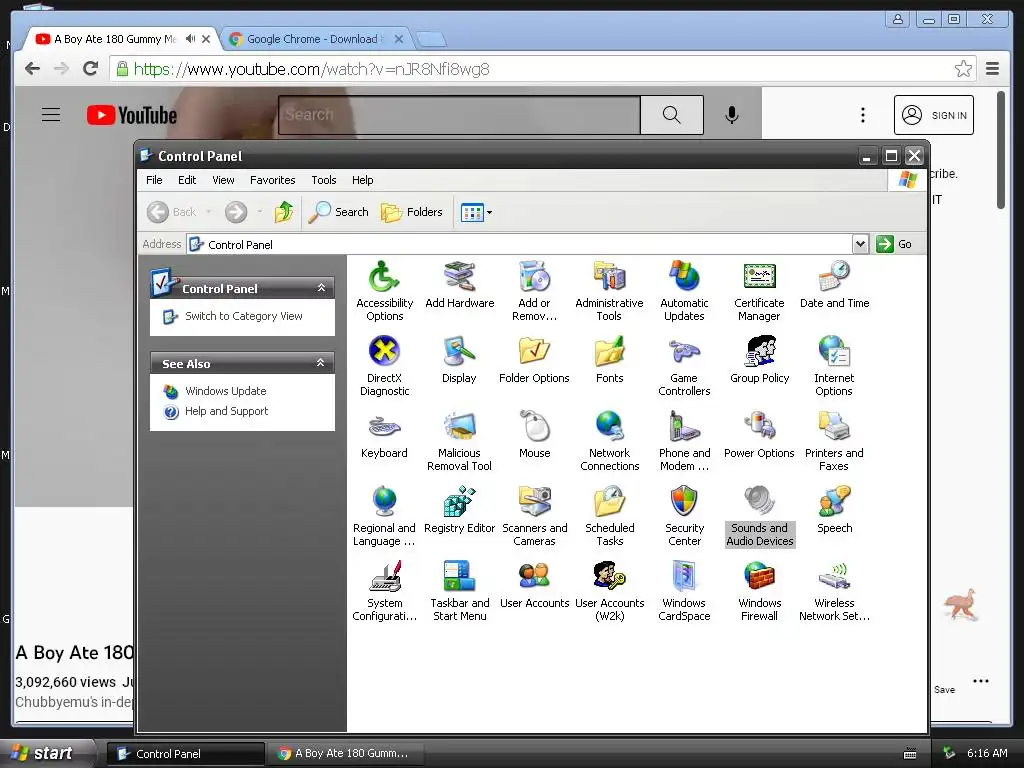1024x768 pixels.
Task: Open Printers and Faxes icon
Action: (834, 441)
